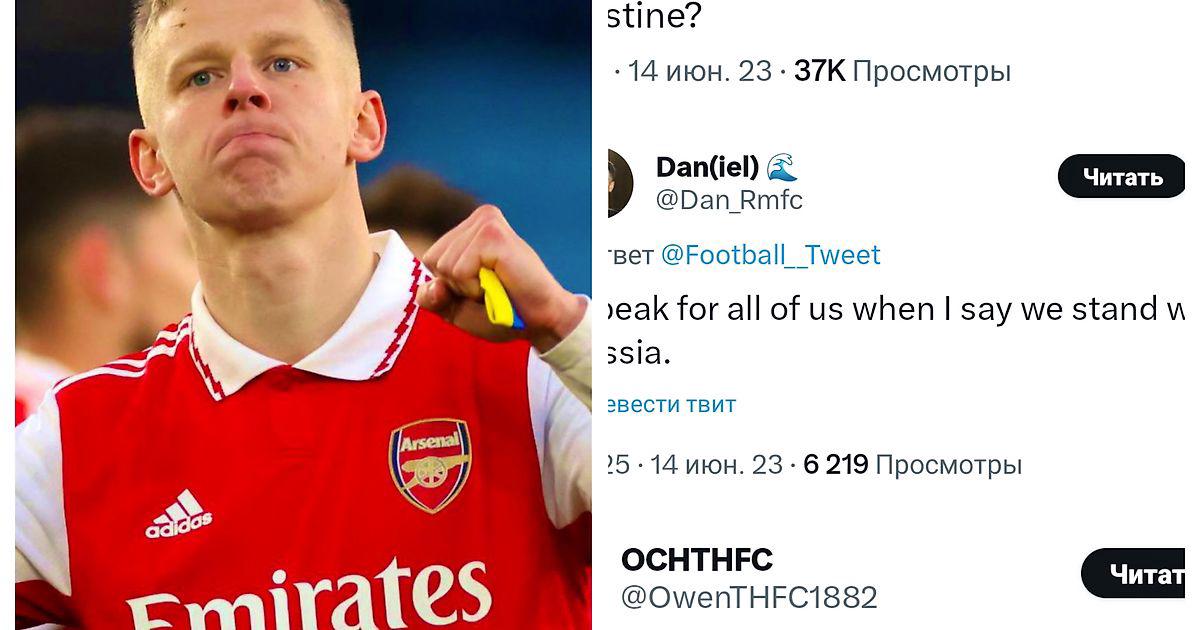The width and height of the screenshot is (1200, 630).
Task: Click the translate tweet link (Перевести твит)
Action: (x=671, y=404)
